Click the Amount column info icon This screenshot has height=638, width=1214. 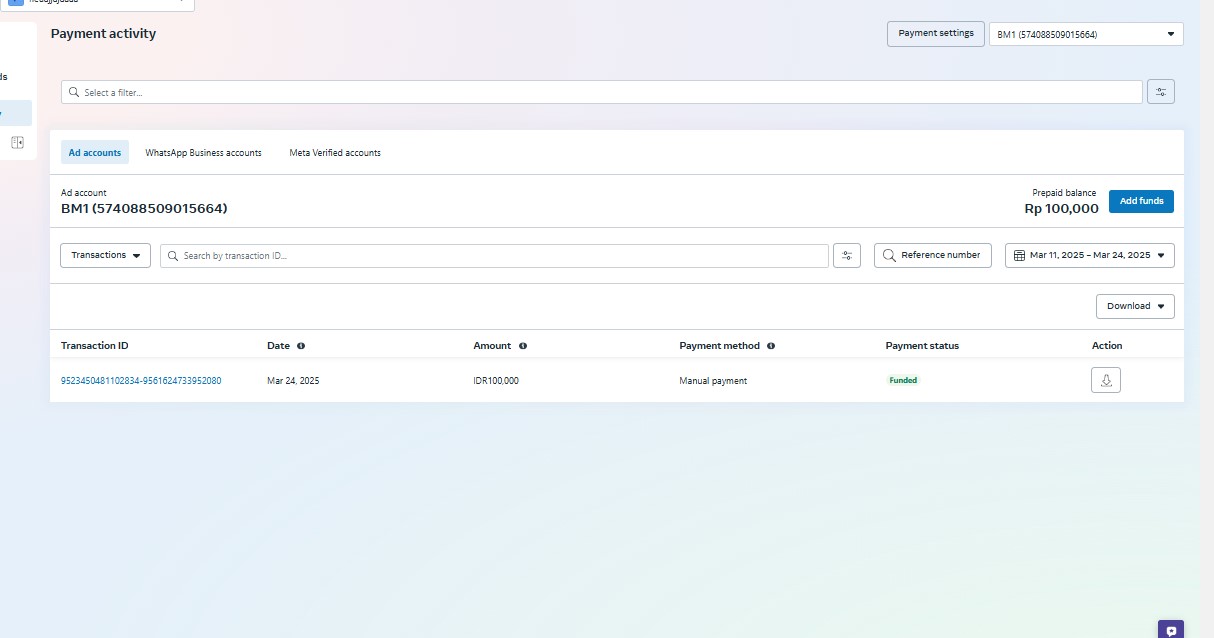point(523,346)
